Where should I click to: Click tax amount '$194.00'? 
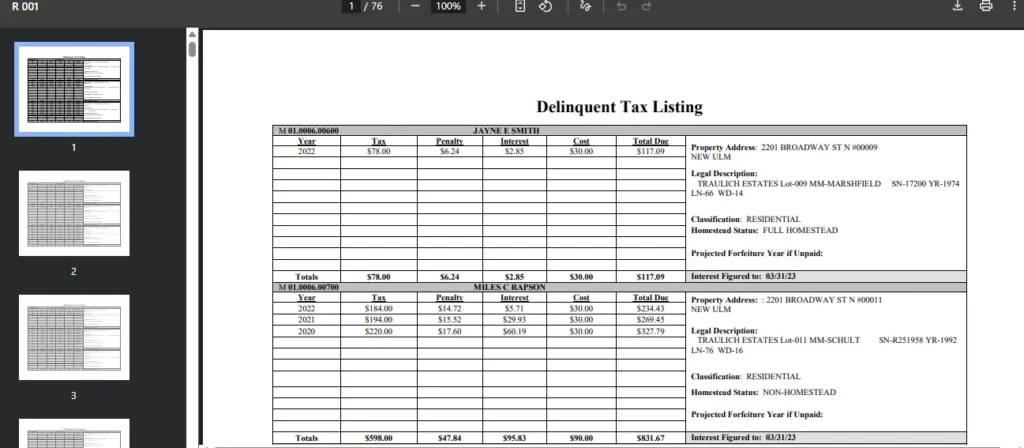(379, 320)
